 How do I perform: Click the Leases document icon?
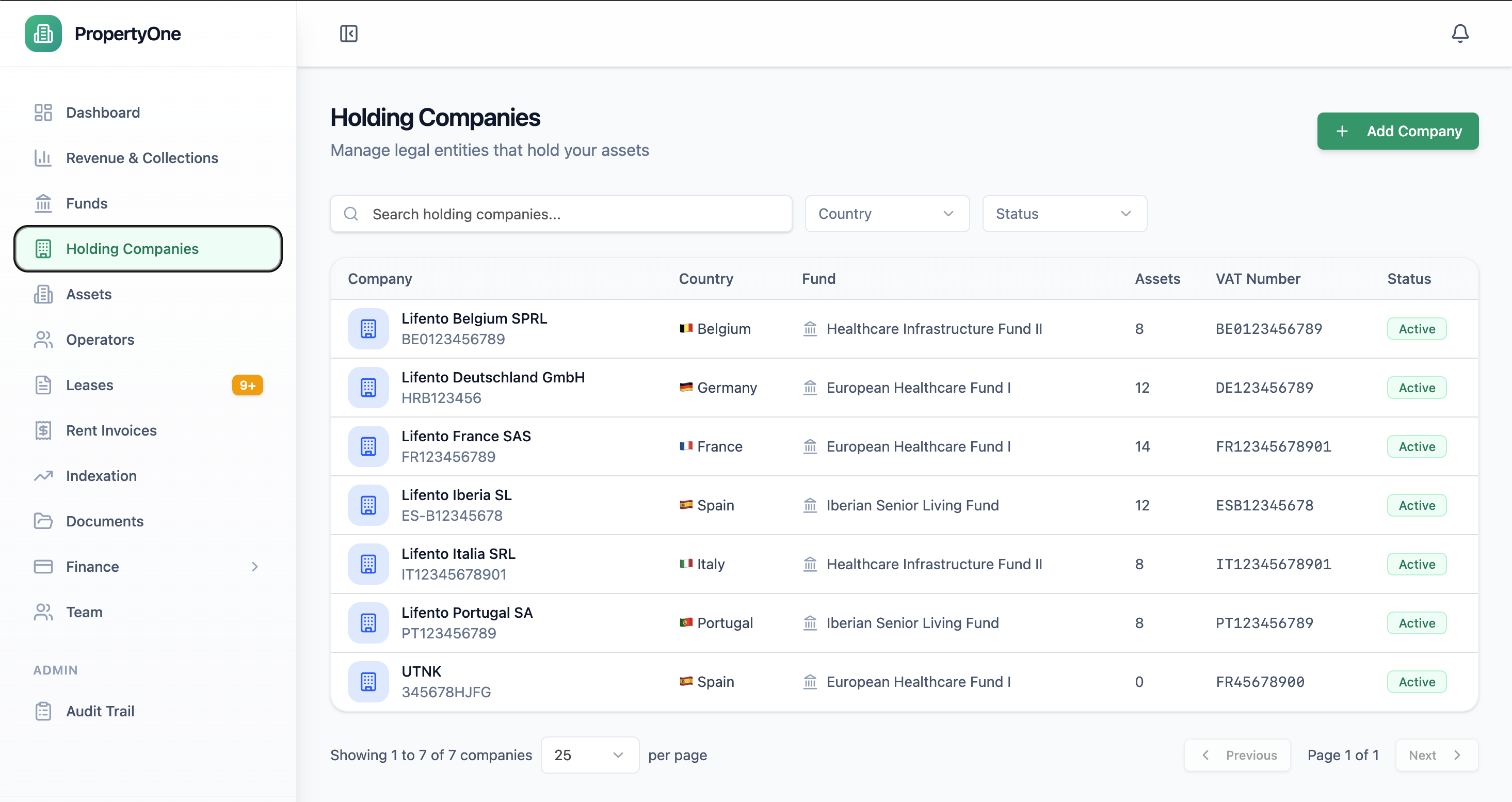click(x=43, y=385)
